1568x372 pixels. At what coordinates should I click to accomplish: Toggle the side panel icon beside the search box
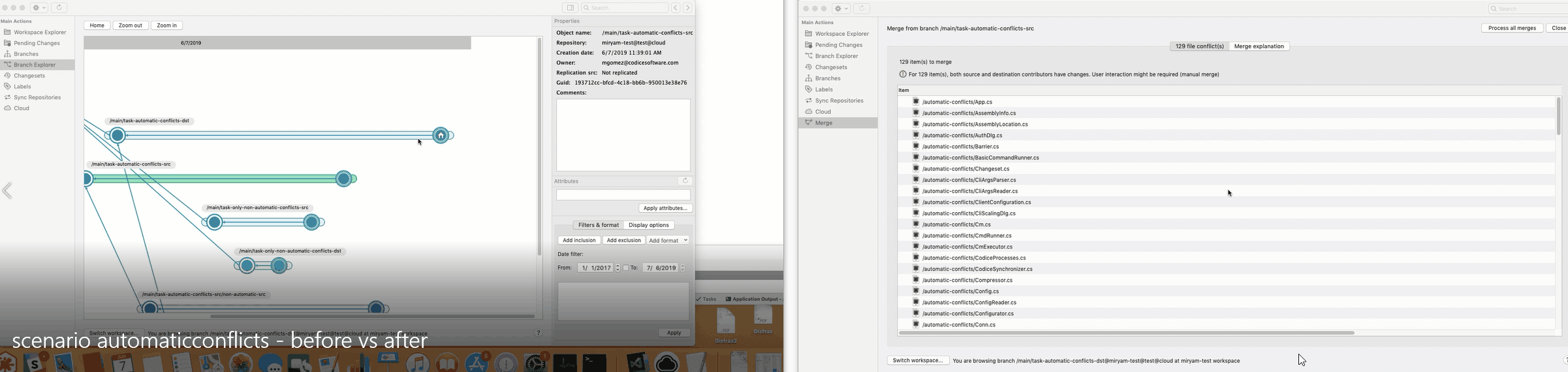[570, 8]
